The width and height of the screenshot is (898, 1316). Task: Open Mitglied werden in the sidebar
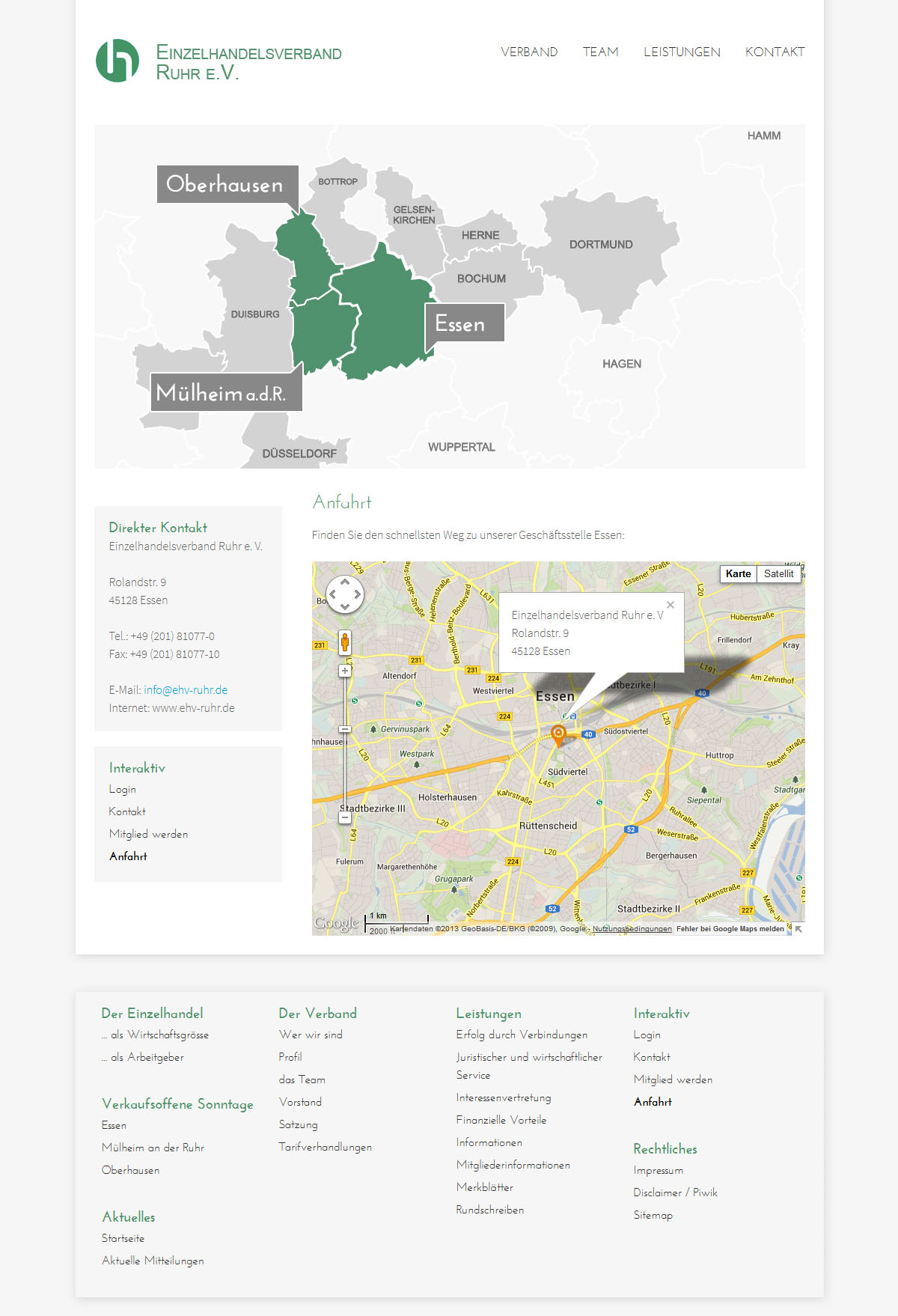point(148,834)
